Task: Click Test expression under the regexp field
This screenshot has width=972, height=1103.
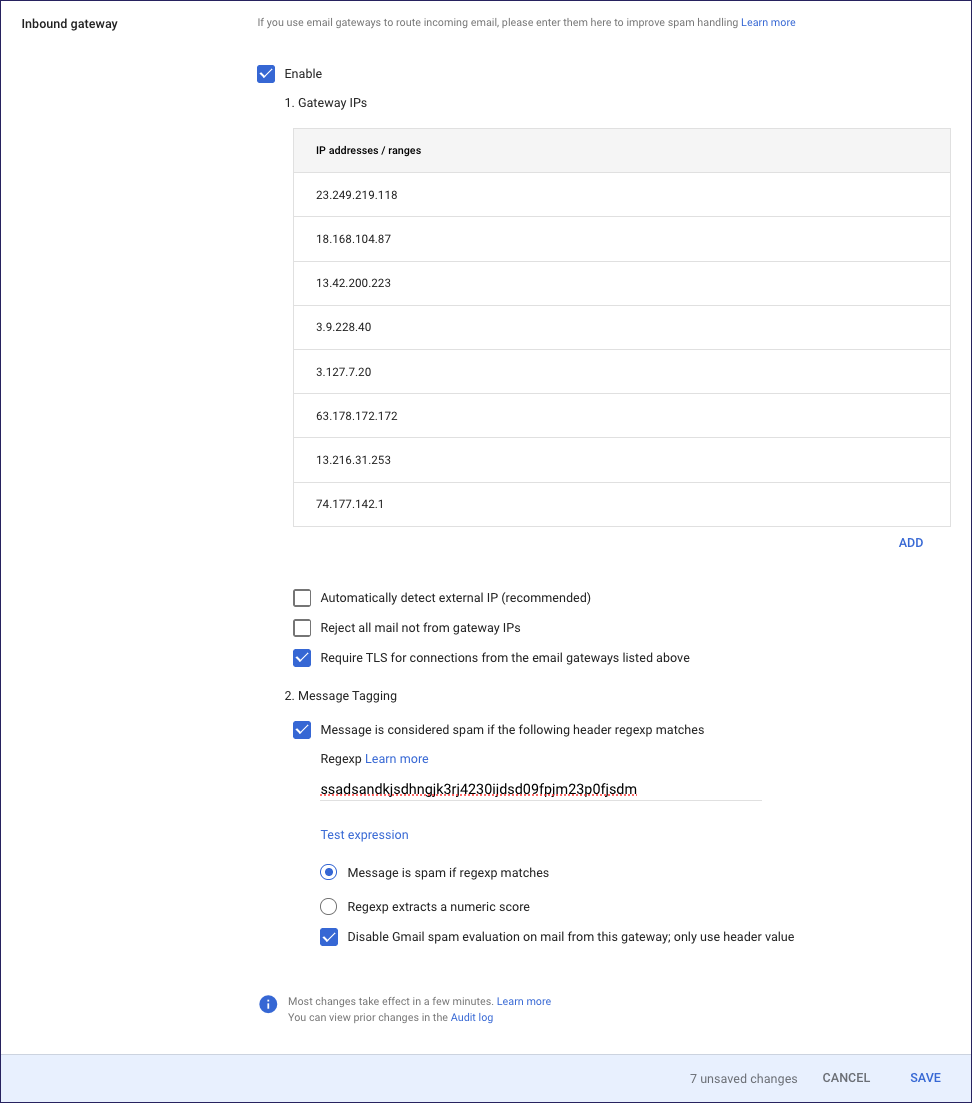Action: coord(363,834)
